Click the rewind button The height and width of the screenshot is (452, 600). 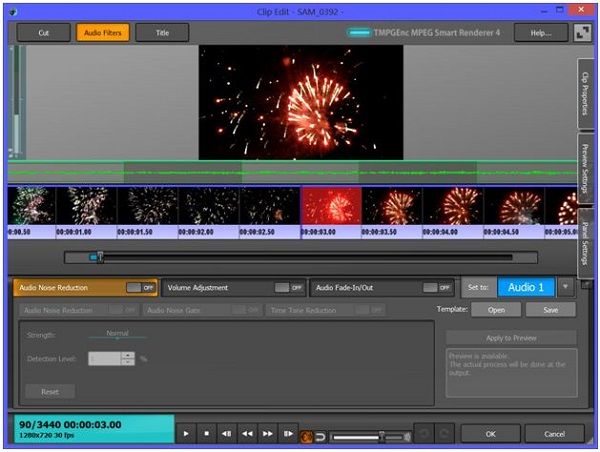247,434
